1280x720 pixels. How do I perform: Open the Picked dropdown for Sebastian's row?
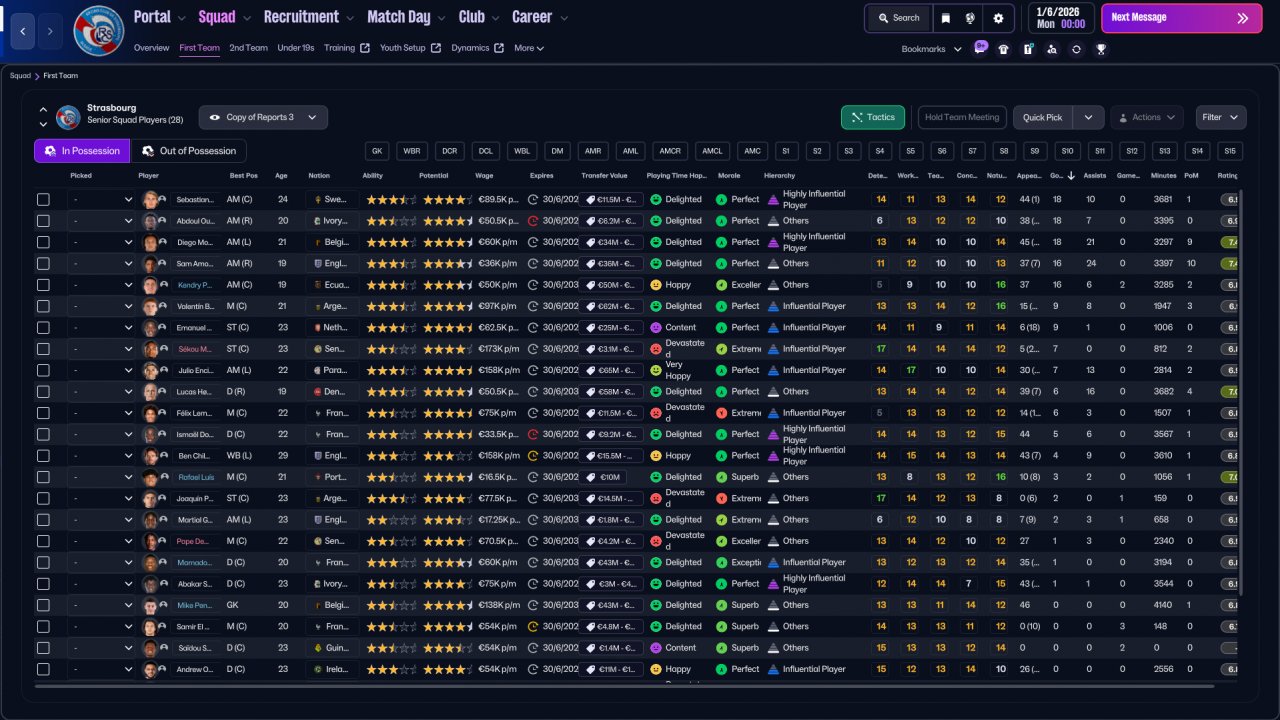point(101,199)
